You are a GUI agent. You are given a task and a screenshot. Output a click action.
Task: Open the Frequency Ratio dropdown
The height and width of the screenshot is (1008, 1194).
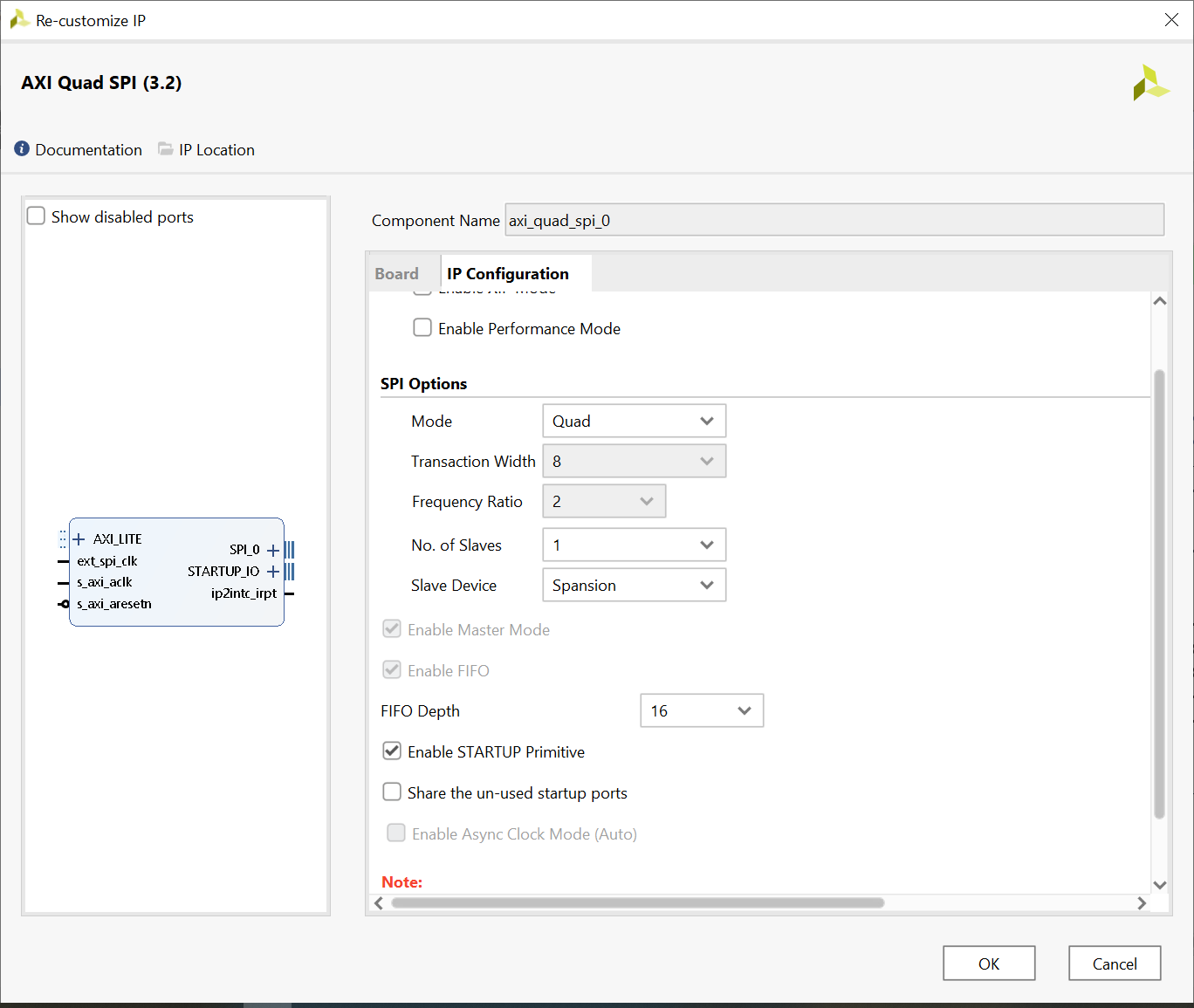tap(604, 501)
